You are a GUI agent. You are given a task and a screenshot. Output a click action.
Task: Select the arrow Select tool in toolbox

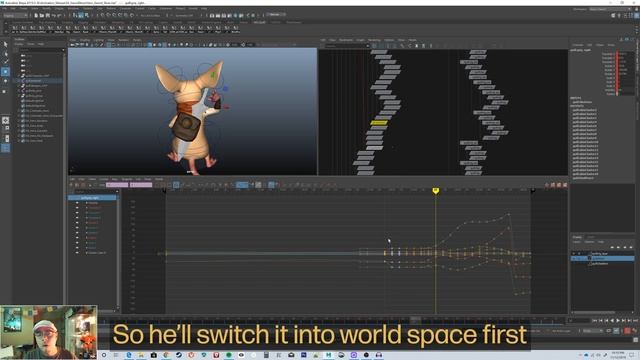tap(5, 44)
